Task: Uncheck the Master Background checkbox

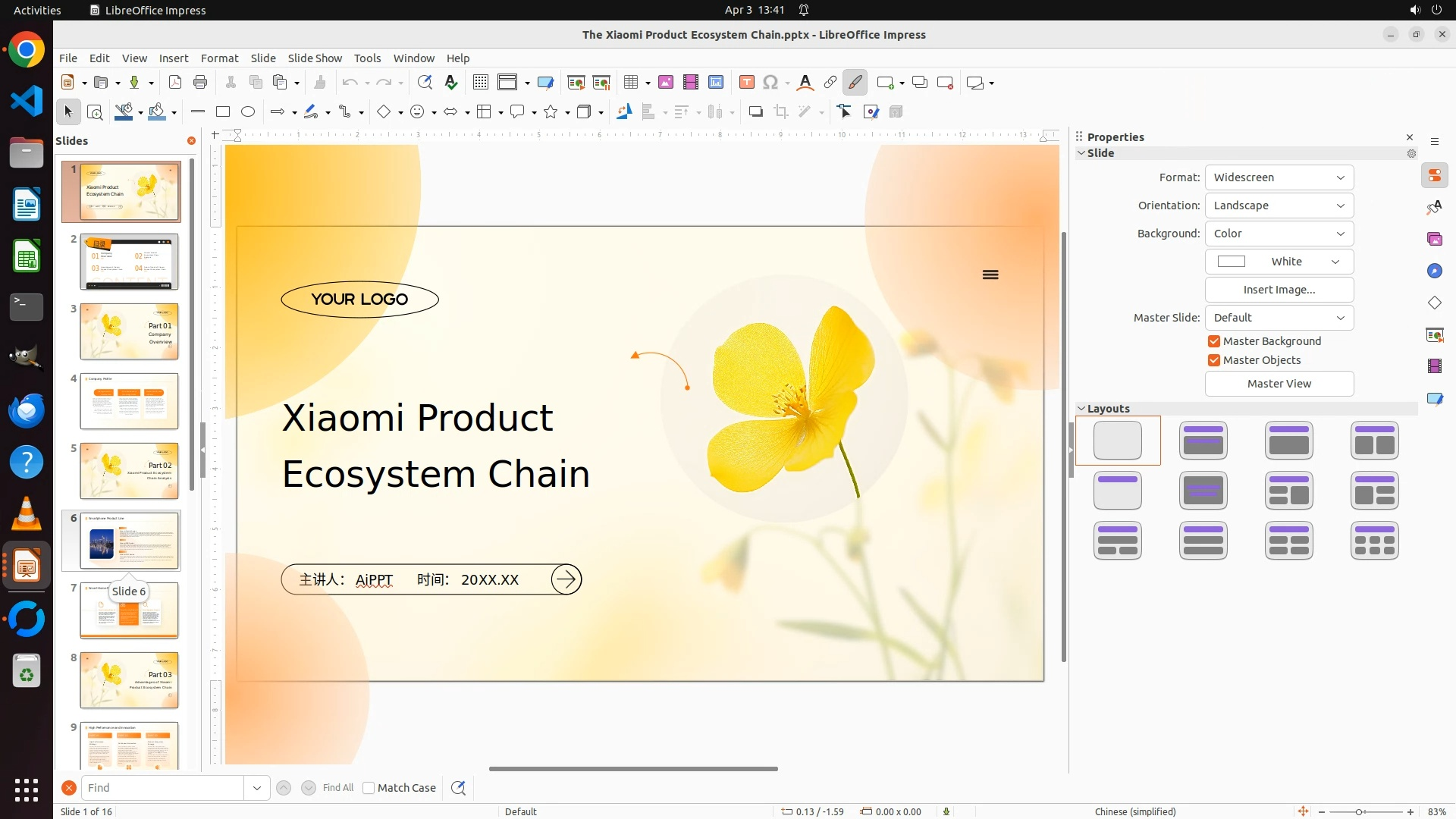Action: pos(1214,341)
